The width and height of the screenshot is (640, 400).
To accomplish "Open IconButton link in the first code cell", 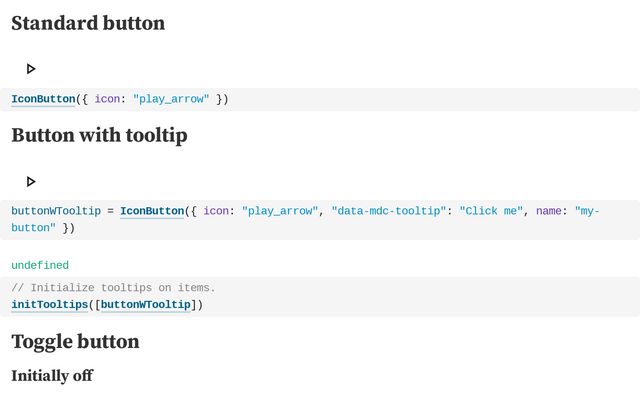I will click(x=43, y=99).
